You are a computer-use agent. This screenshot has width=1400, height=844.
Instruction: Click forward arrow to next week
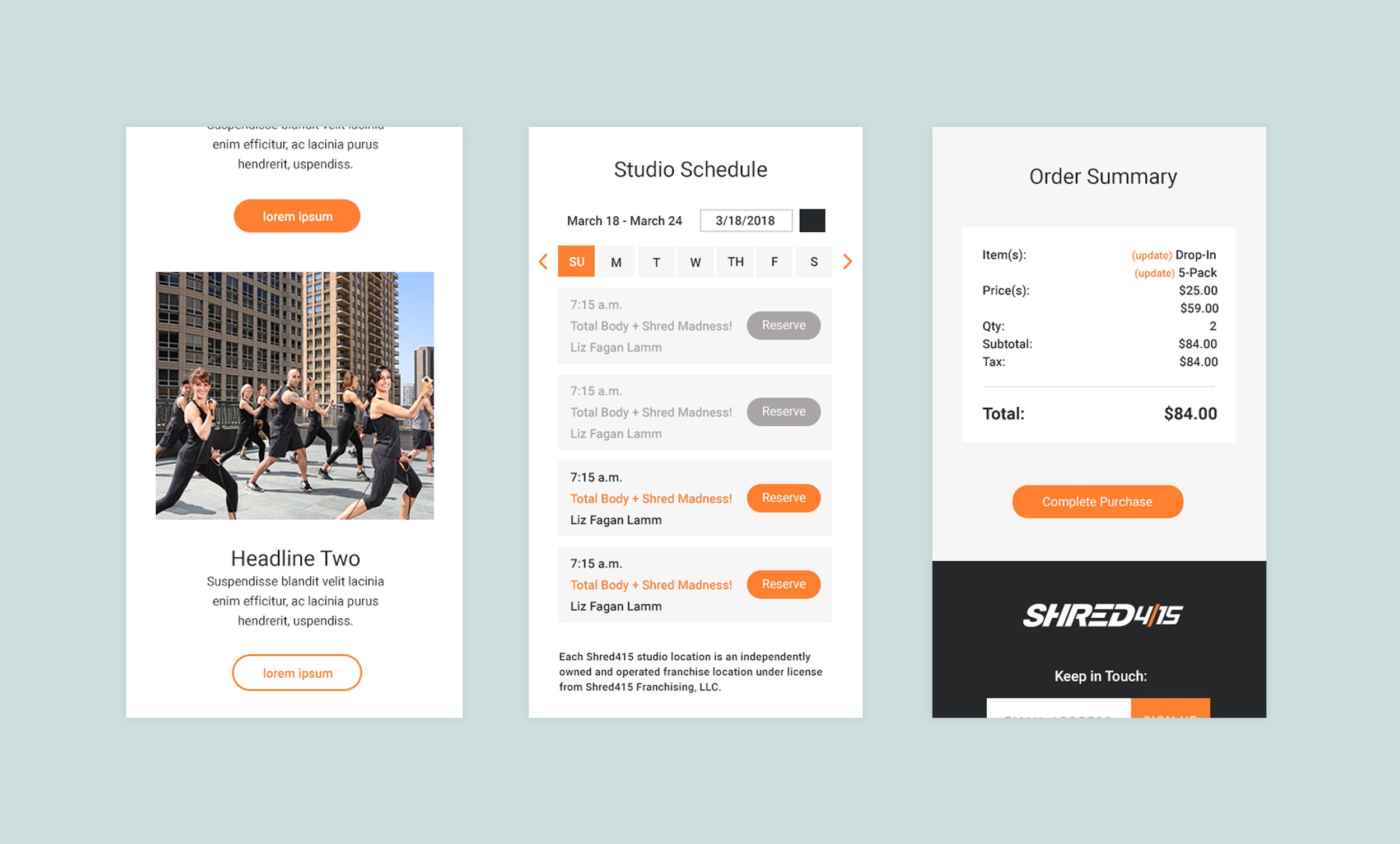pyautogui.click(x=847, y=262)
